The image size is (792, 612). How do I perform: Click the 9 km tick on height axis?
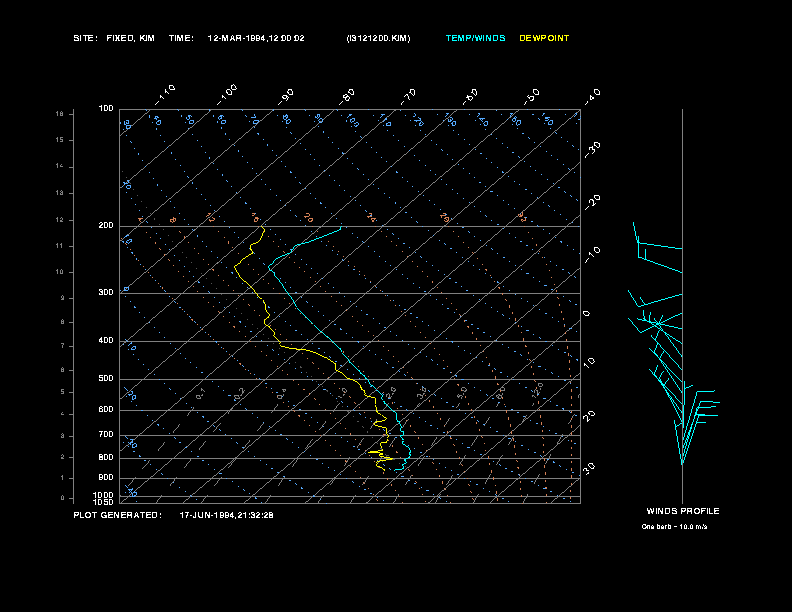(62, 298)
